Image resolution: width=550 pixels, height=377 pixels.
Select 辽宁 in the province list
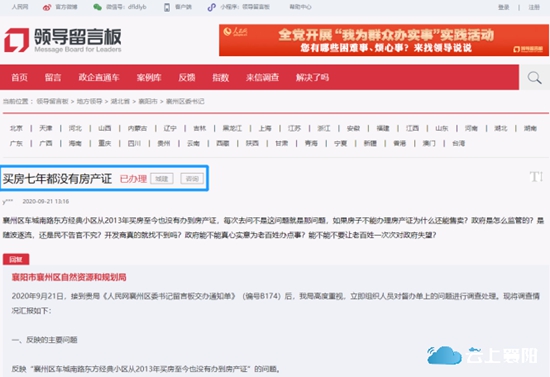170,128
